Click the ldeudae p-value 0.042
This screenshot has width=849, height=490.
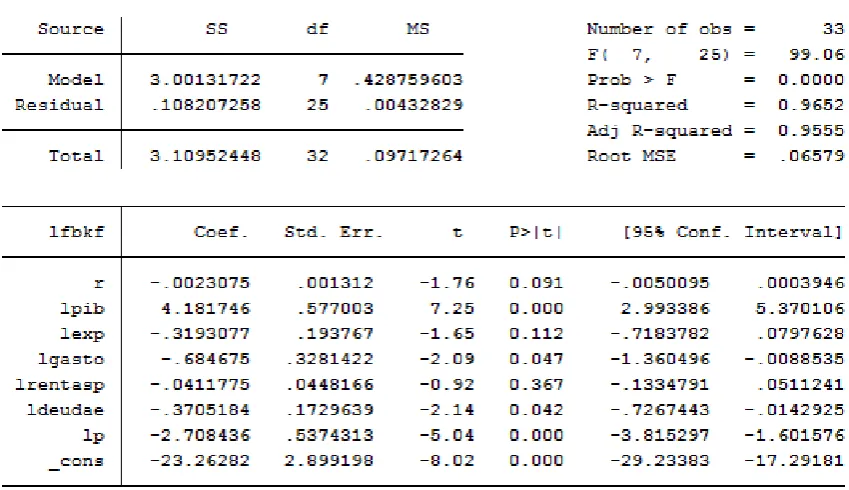tap(536, 410)
